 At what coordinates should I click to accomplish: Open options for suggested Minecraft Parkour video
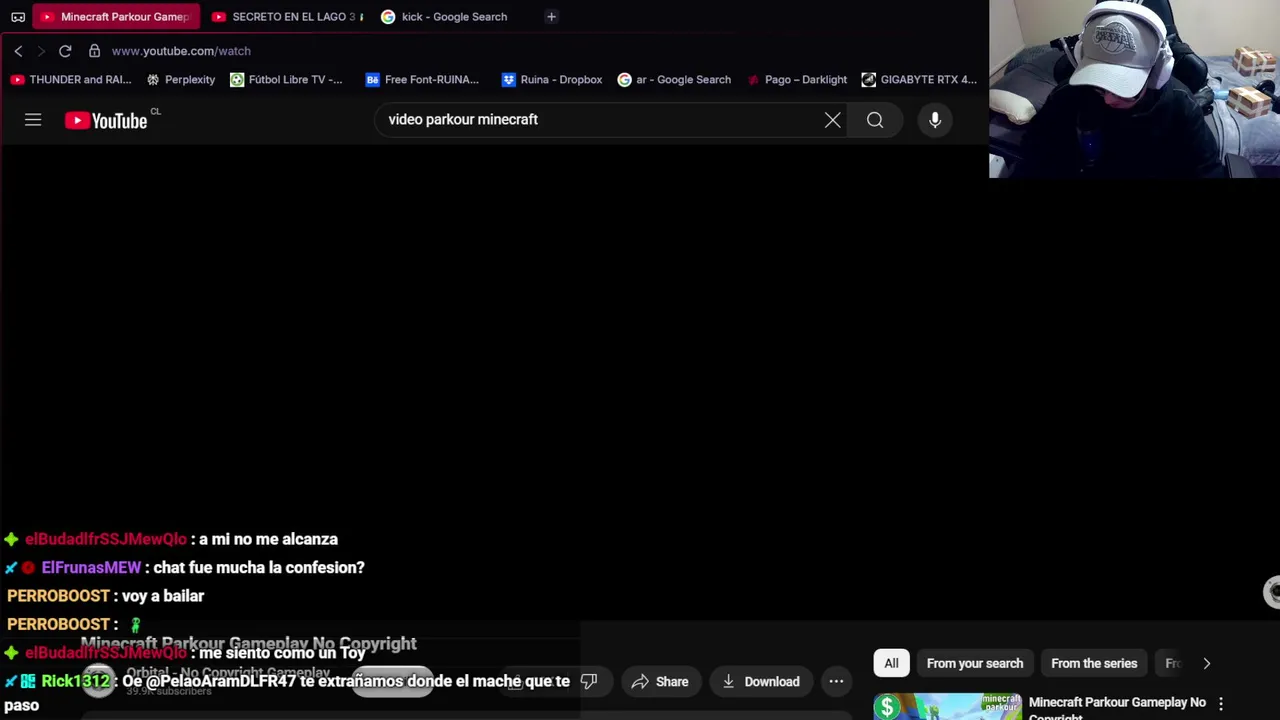tap(1220, 704)
